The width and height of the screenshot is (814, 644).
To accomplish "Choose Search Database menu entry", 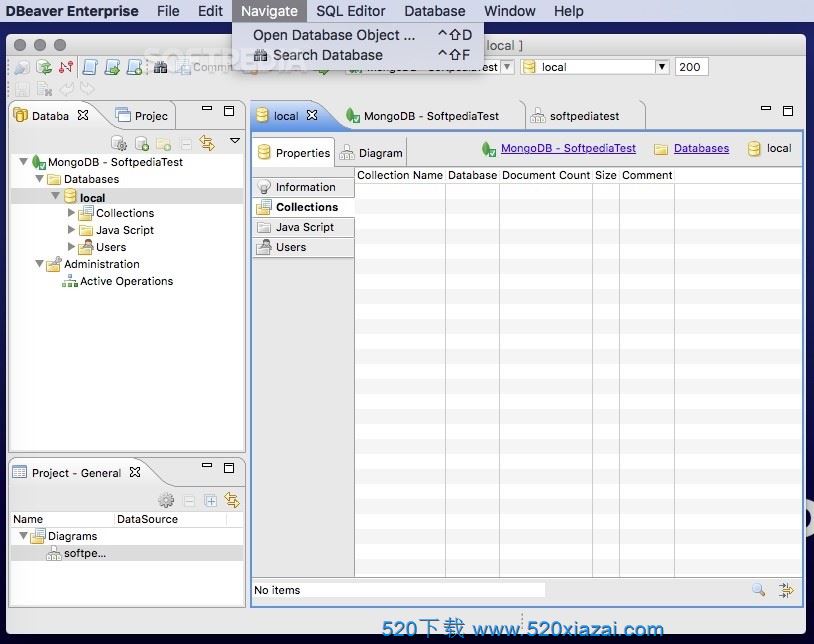I will pyautogui.click(x=358, y=54).
